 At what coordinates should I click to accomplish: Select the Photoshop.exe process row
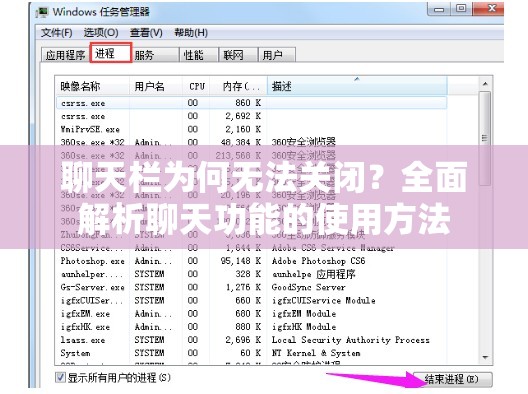point(252,261)
